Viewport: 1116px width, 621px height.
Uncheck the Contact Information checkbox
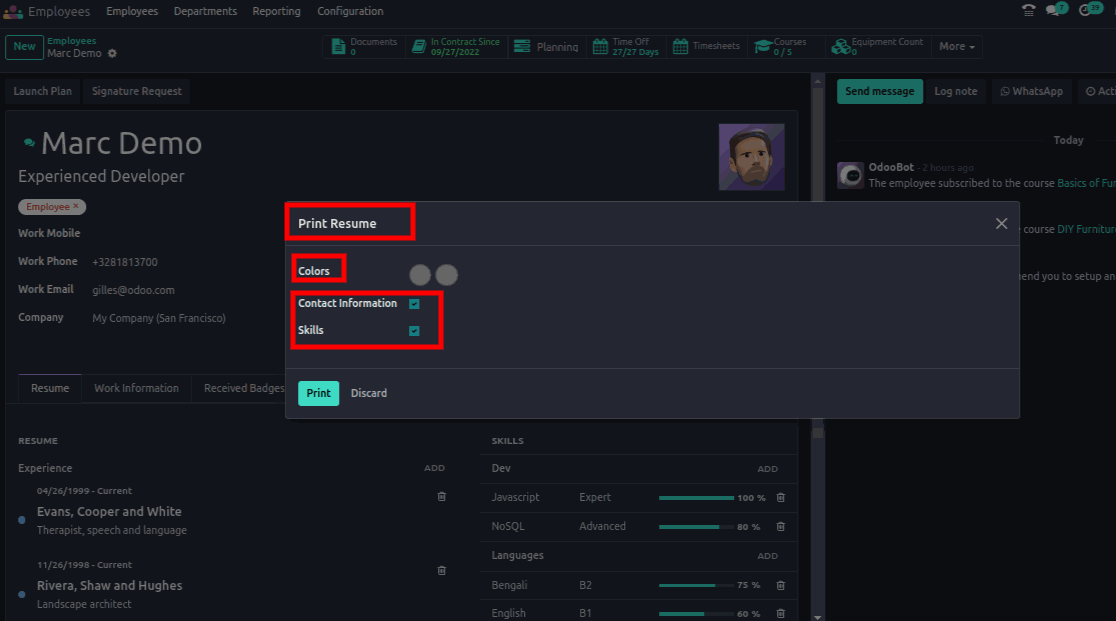pyautogui.click(x=414, y=304)
